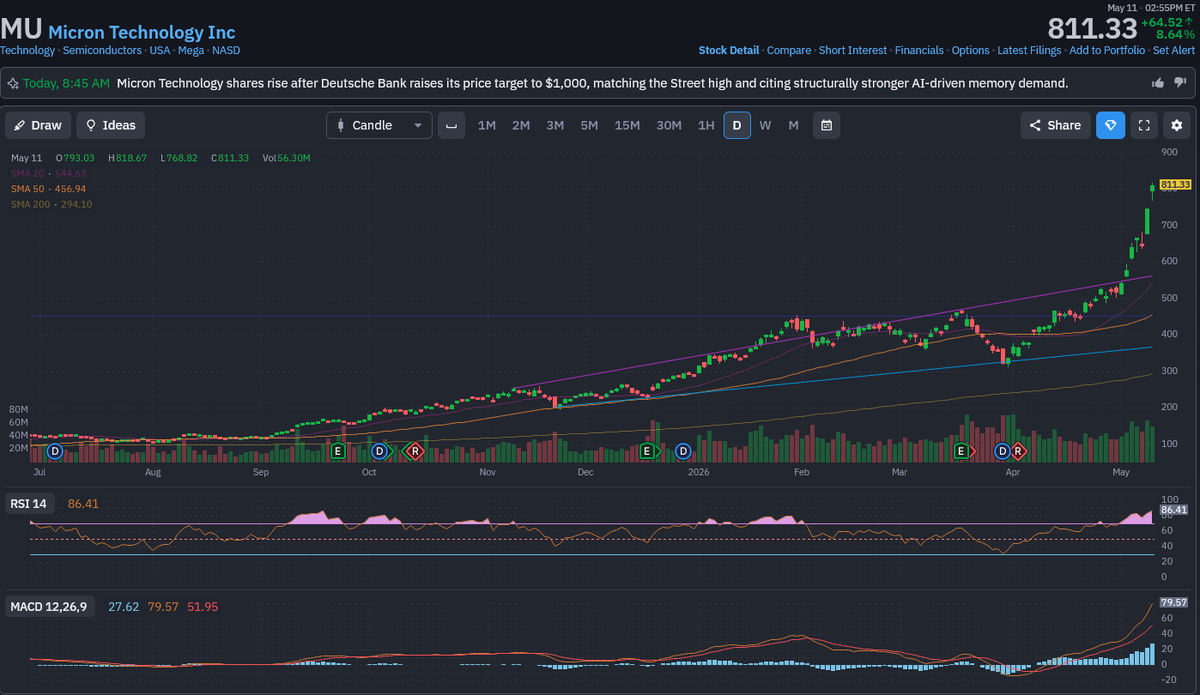Viewport: 1200px width, 695px height.
Task: Select the D daily timeframe
Action: pyautogui.click(x=737, y=125)
